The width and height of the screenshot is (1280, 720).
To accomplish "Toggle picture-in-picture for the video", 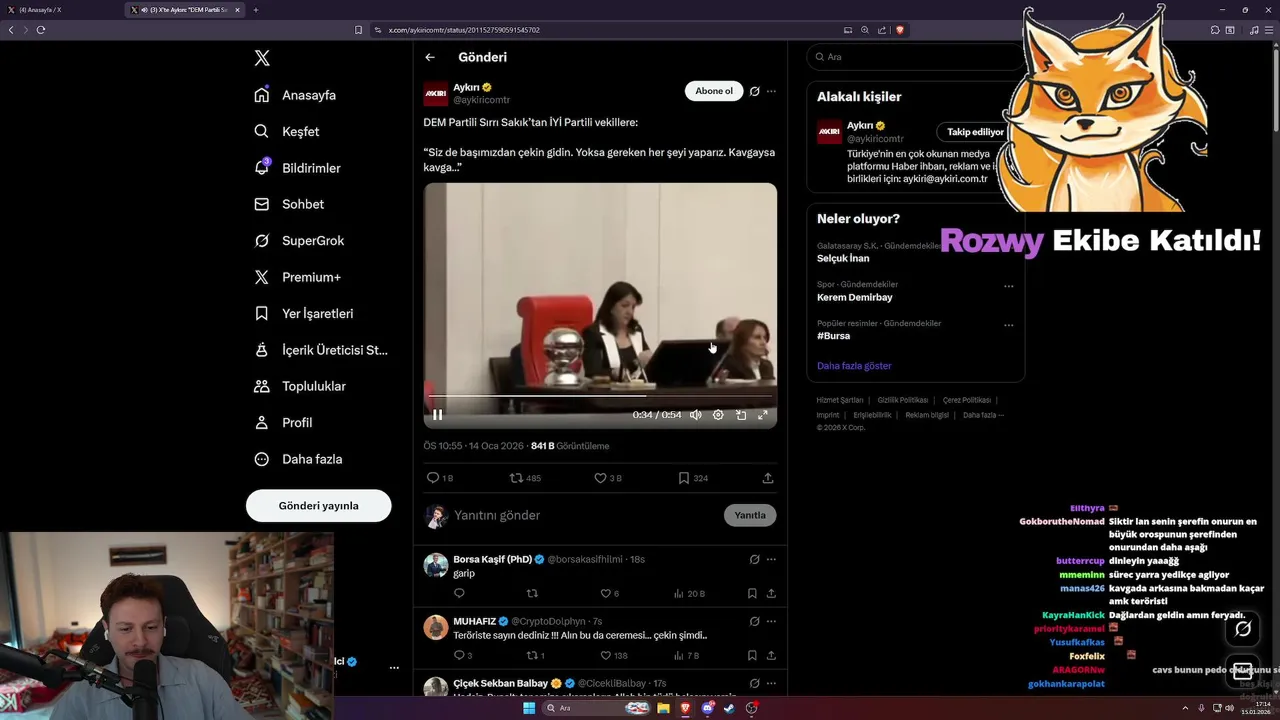I will (741, 415).
